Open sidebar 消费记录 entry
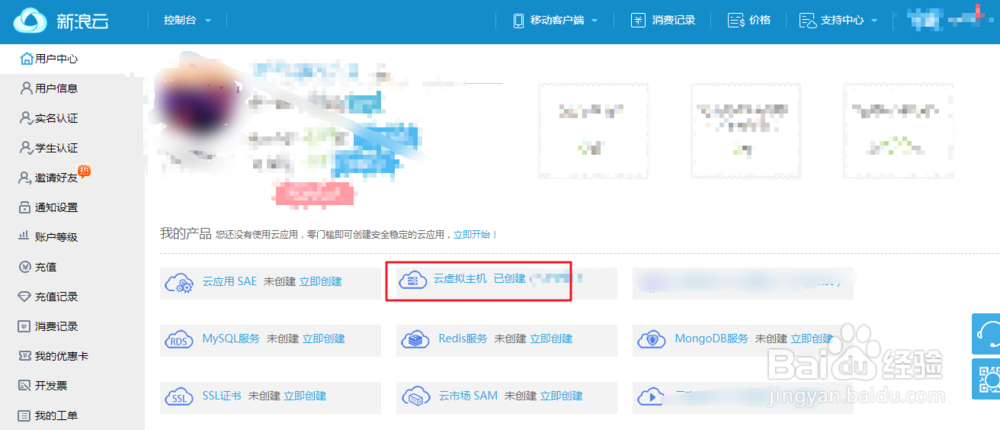 56,327
